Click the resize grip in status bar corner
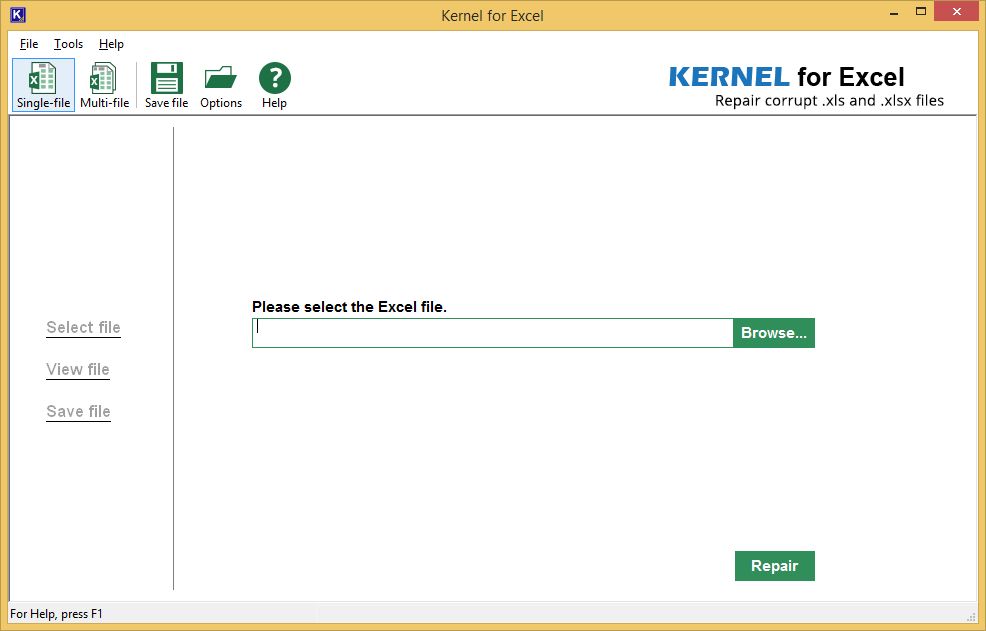This screenshot has width=986, height=631. point(971,617)
